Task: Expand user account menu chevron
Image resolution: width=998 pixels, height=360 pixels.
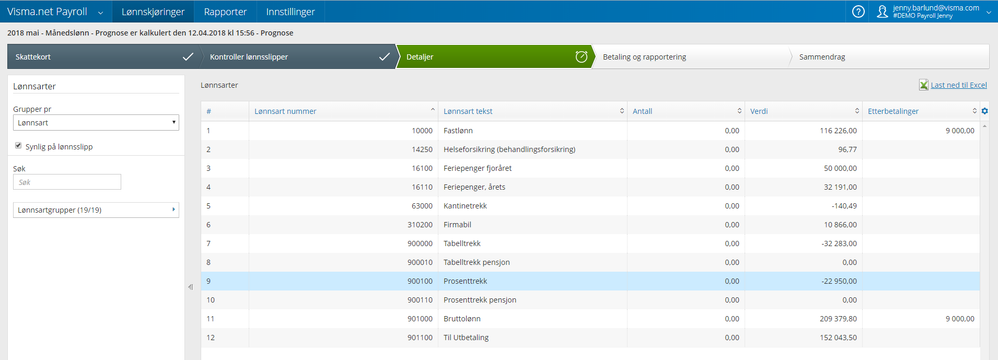Action: click(x=988, y=12)
